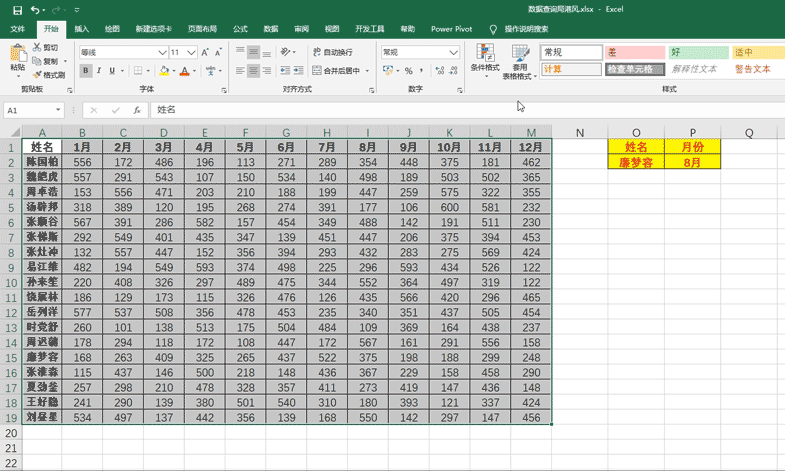
Task: Open Format as Table (套用表格格式)
Action: click(520, 61)
